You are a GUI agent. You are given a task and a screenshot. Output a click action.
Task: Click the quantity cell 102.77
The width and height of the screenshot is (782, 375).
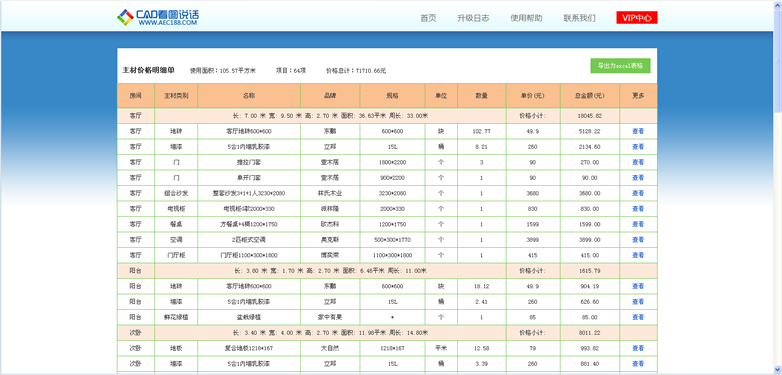click(x=481, y=132)
